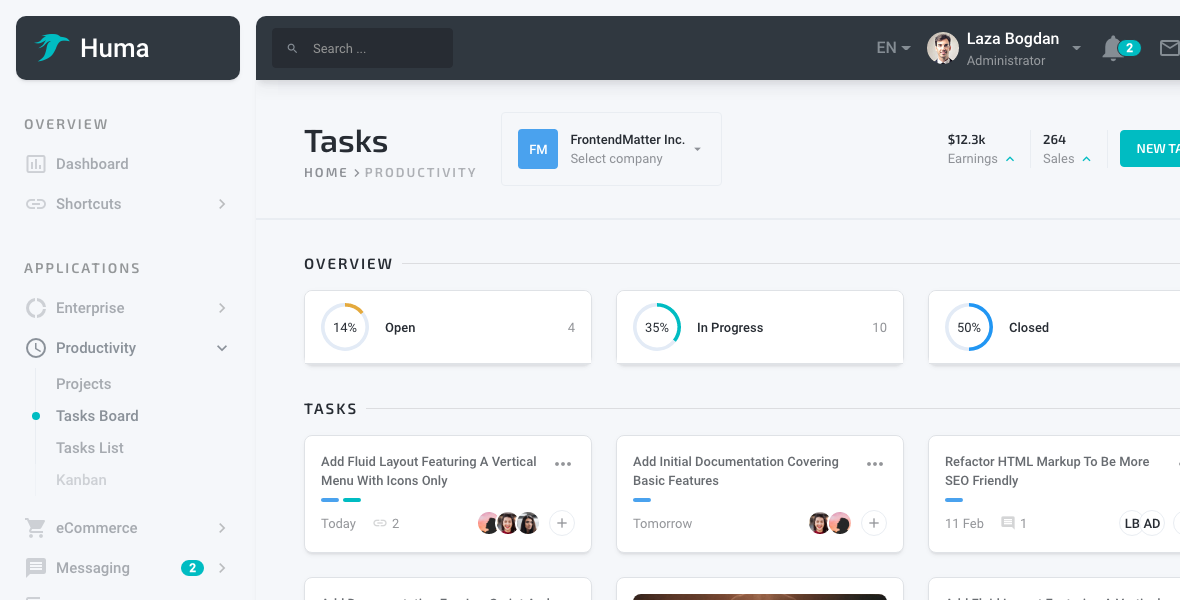Select Tasks Board in sidebar
Image resolution: width=1180 pixels, height=600 pixels.
97,416
